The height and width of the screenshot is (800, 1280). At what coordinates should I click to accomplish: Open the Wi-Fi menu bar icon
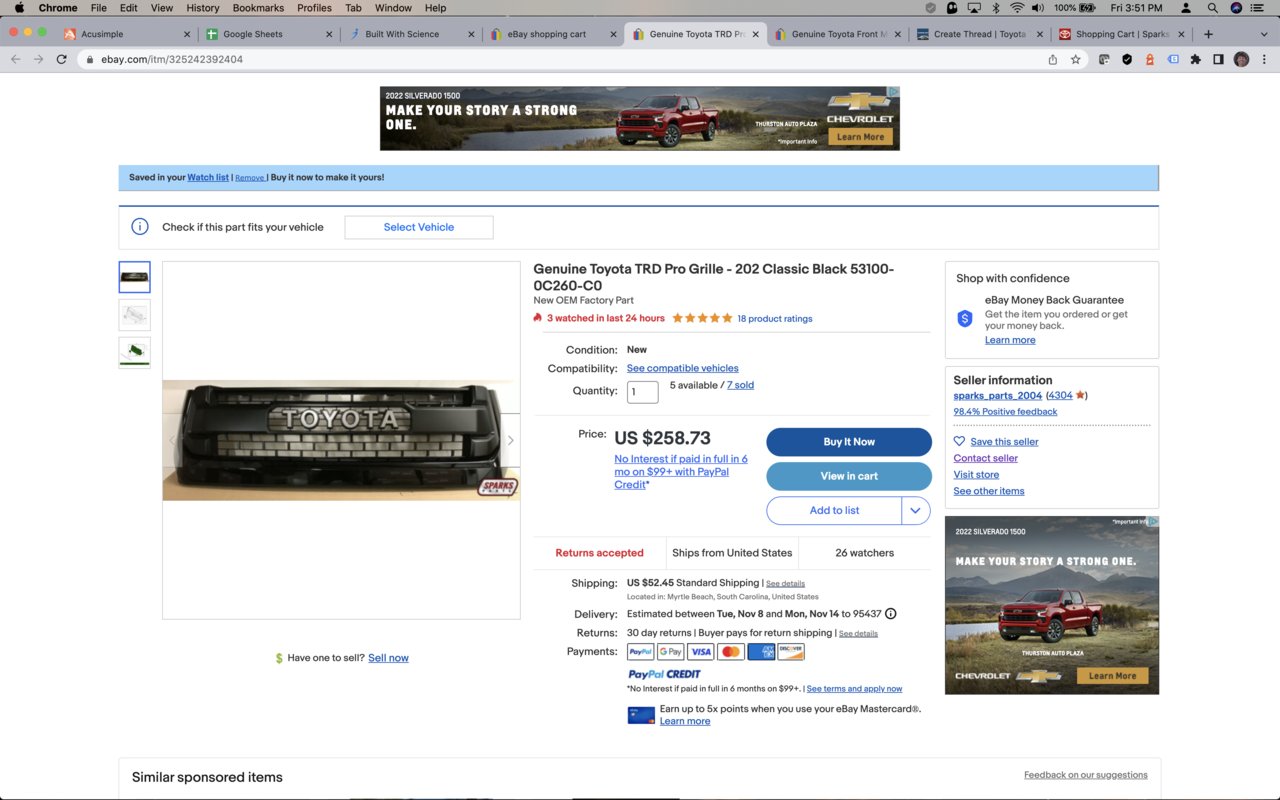1017,8
